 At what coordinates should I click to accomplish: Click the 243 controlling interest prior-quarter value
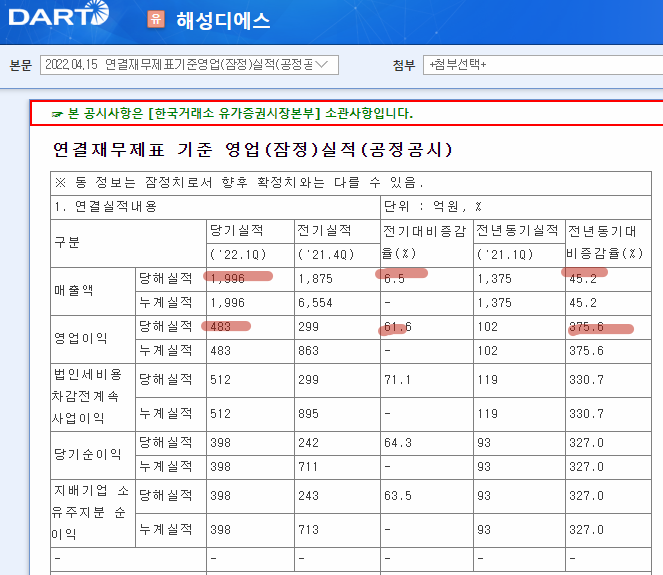[x=308, y=496]
